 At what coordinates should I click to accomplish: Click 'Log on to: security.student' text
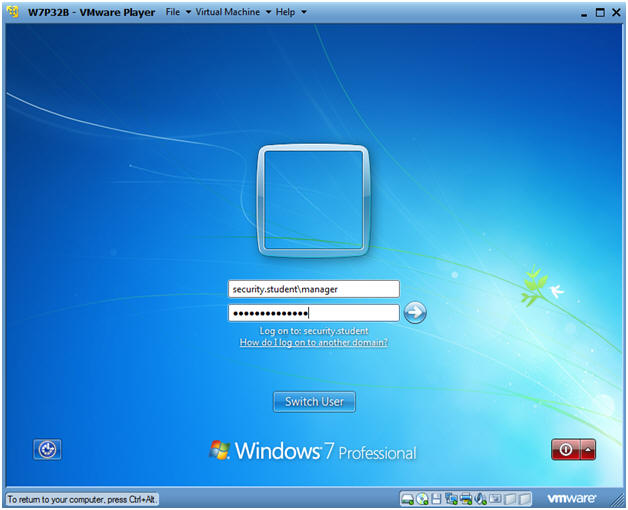tap(314, 331)
